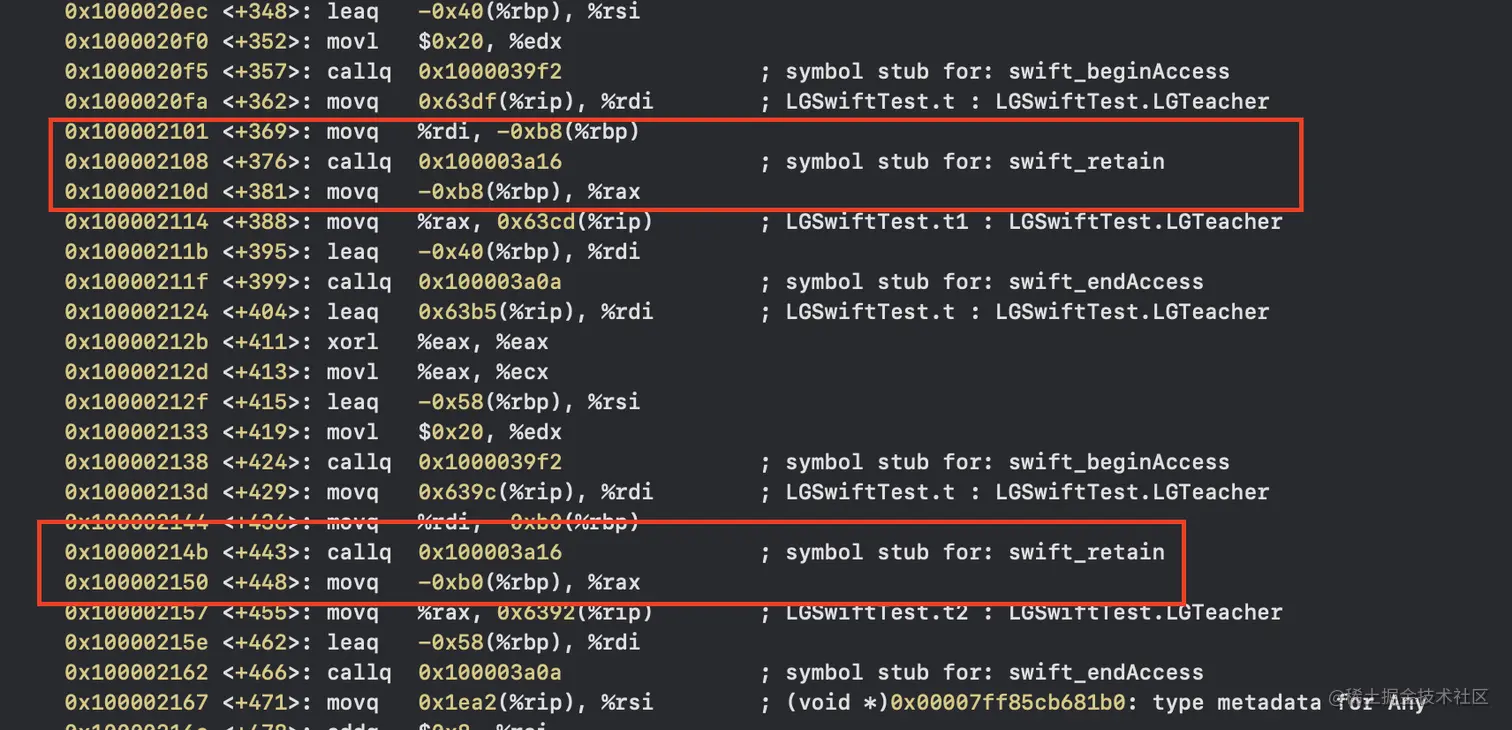
Task: Click the callq 0x100003a16 operand at +376
Action: point(490,162)
